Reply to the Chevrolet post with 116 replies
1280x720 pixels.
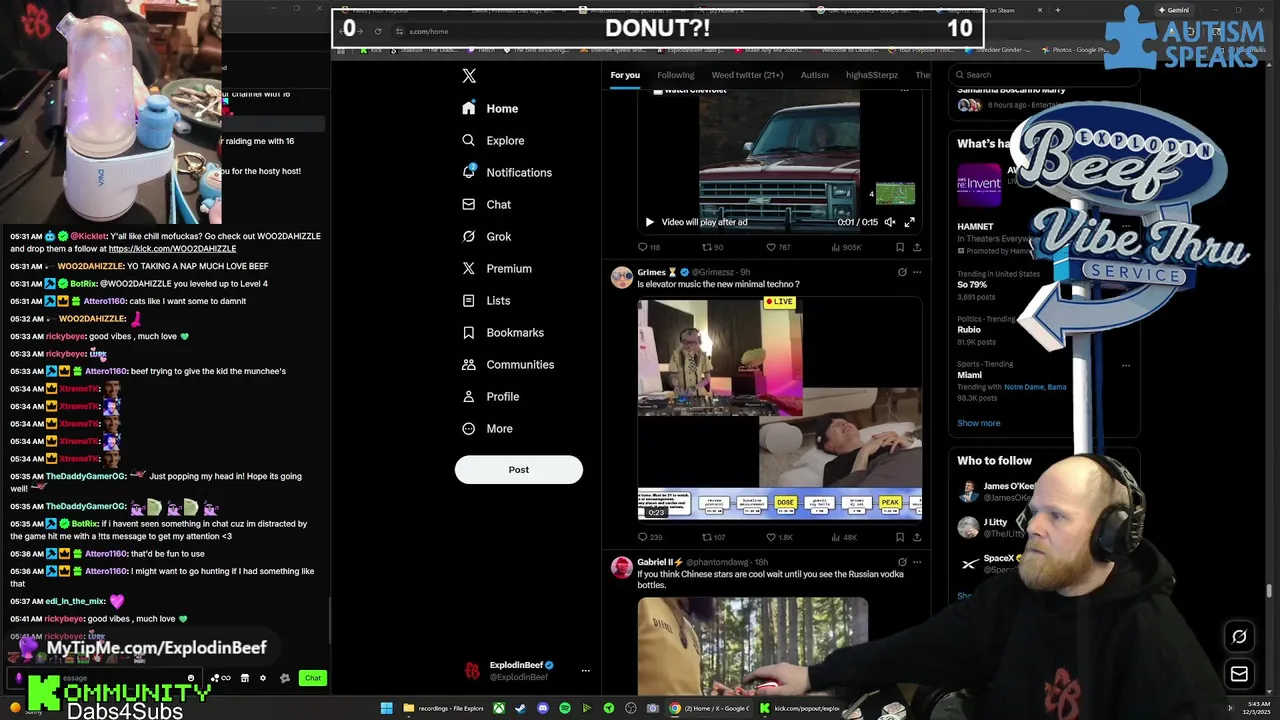tap(648, 247)
